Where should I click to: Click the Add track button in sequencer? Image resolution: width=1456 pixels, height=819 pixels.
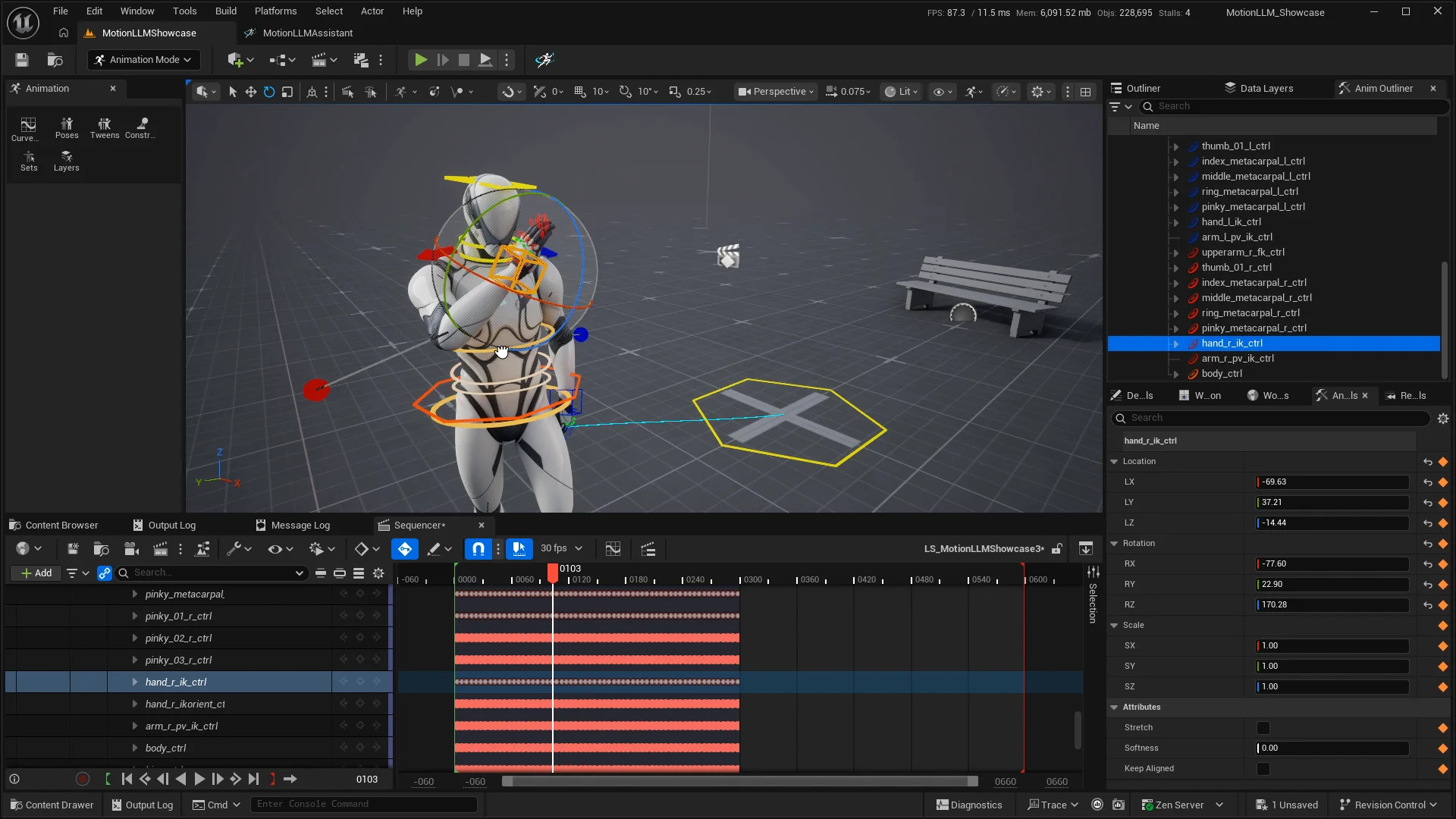(36, 573)
